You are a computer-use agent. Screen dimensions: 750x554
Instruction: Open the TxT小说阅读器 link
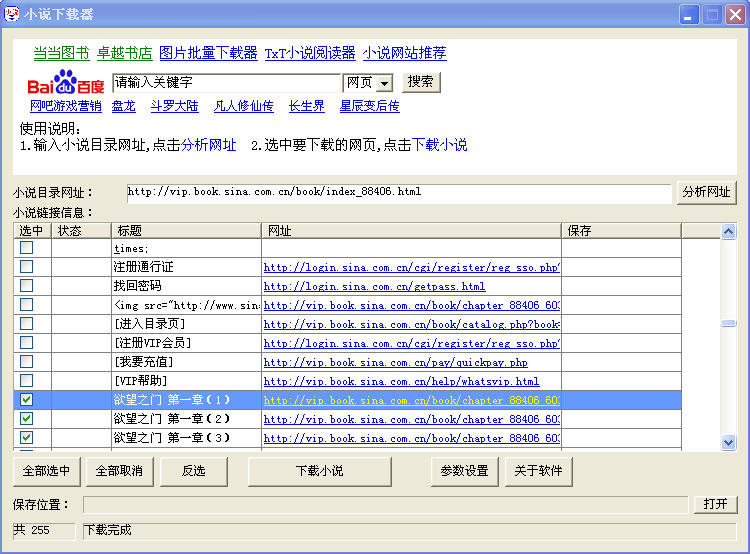click(310, 53)
